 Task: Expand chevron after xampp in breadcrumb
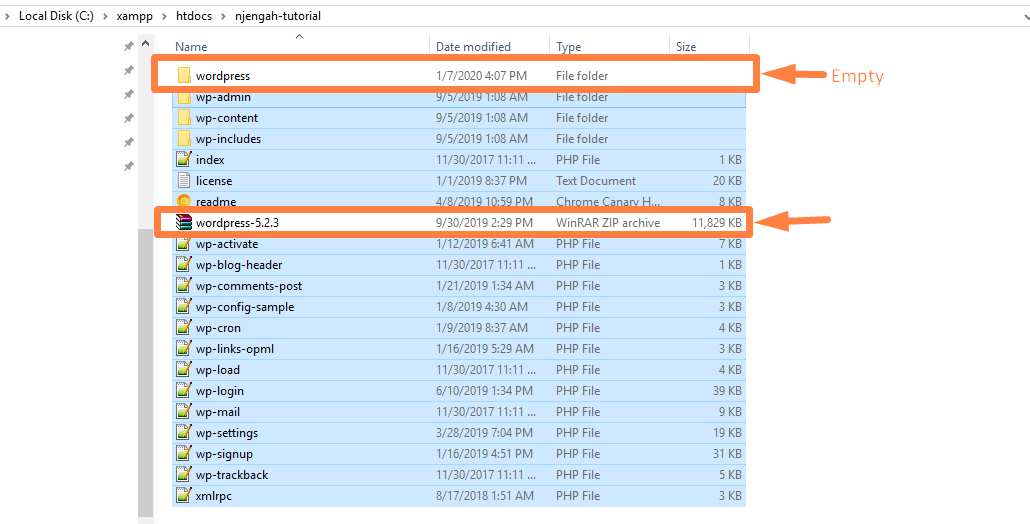pyautogui.click(x=164, y=16)
